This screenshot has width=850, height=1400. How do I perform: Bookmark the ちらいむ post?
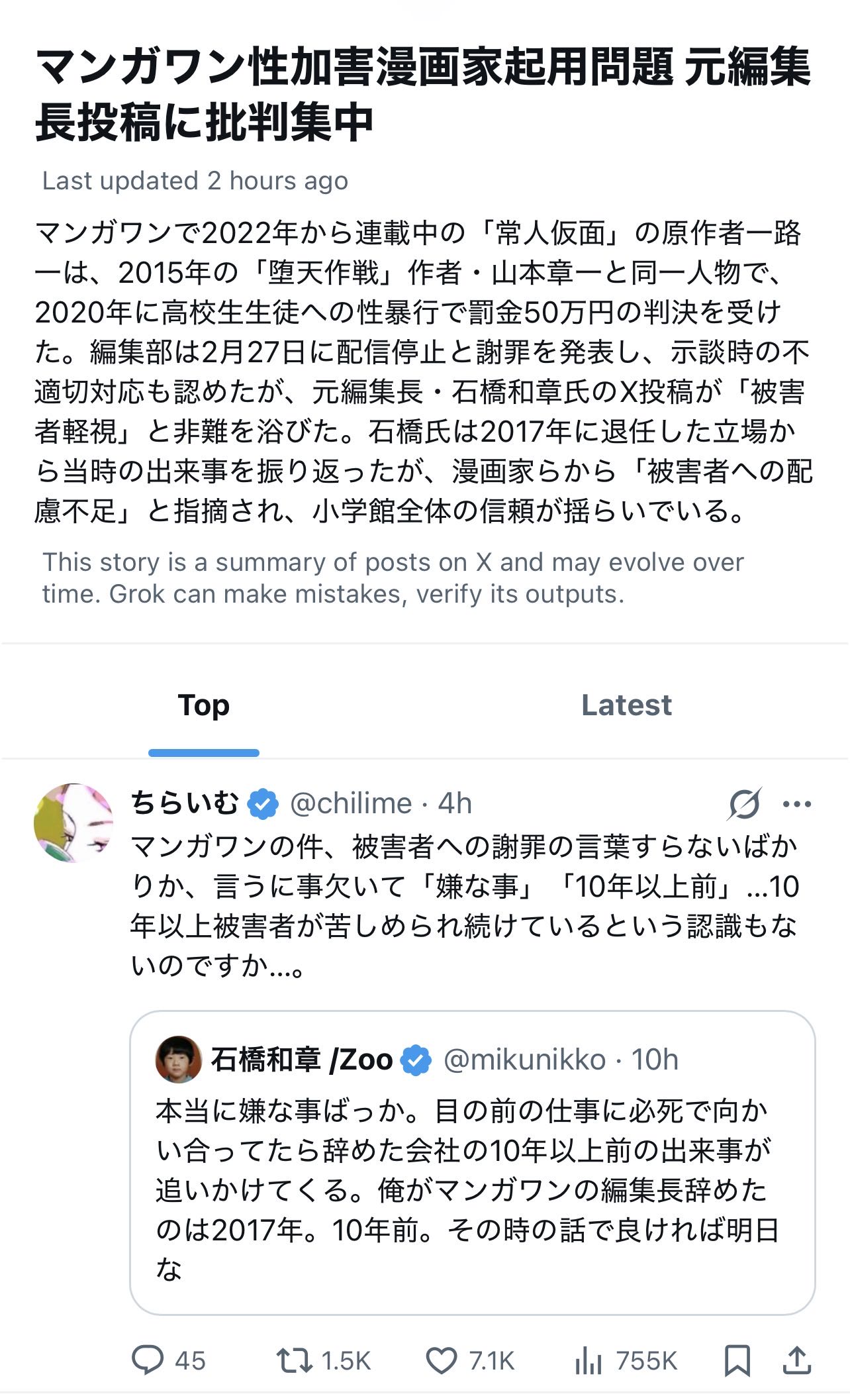coord(737,1360)
